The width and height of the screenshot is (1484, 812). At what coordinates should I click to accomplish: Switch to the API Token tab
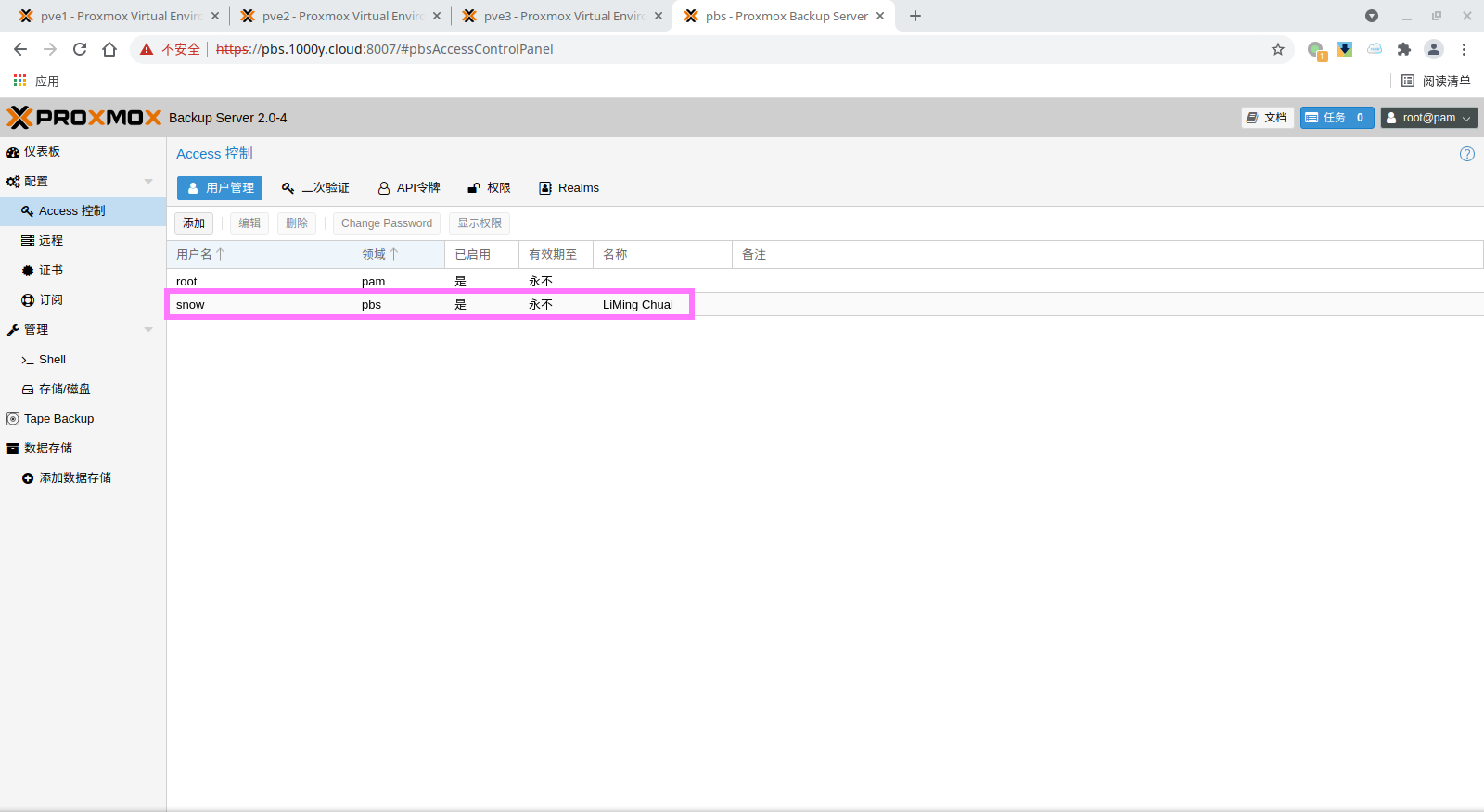pos(409,188)
